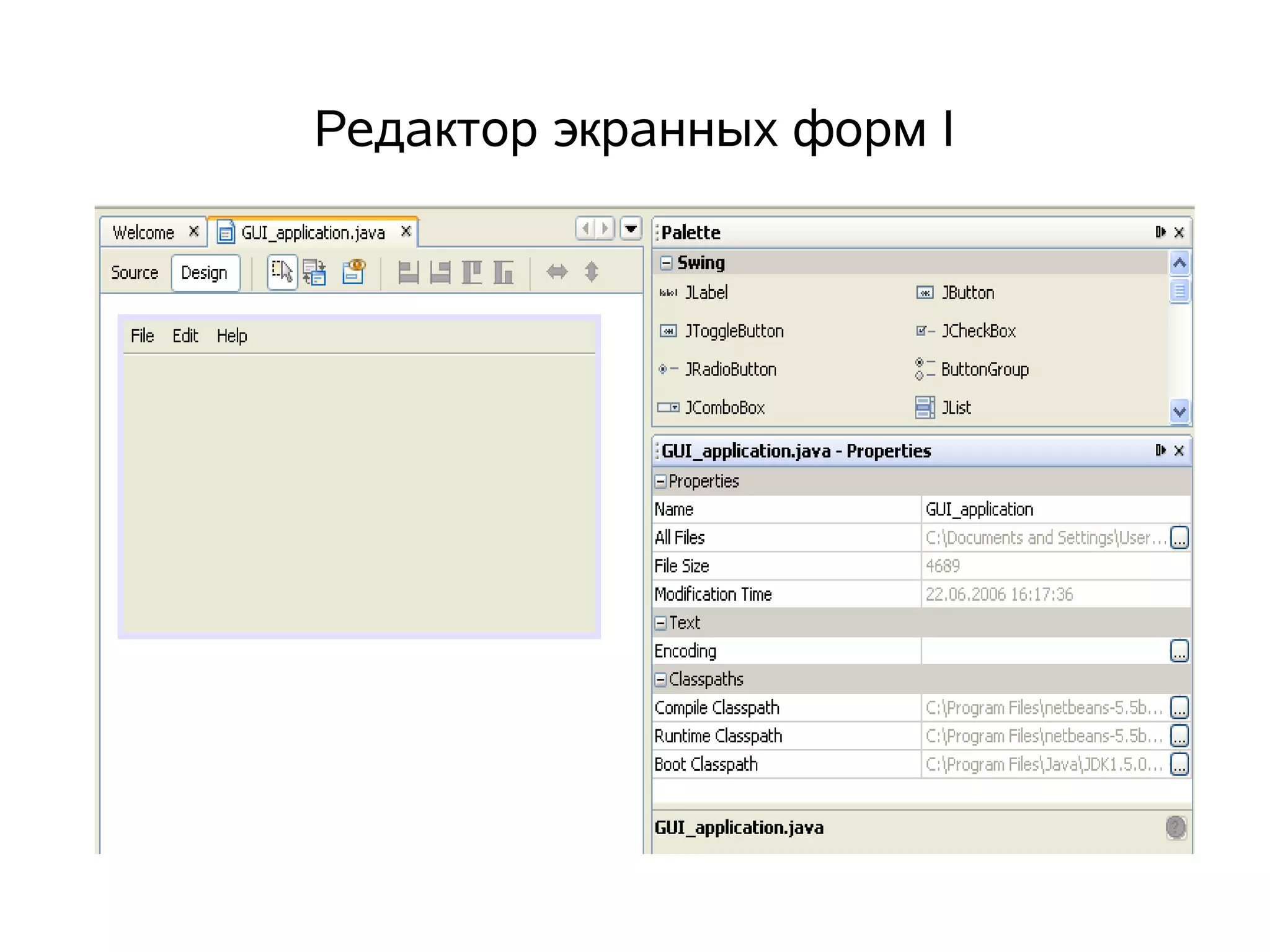Toggle vertical resizability arrow icon

(592, 272)
